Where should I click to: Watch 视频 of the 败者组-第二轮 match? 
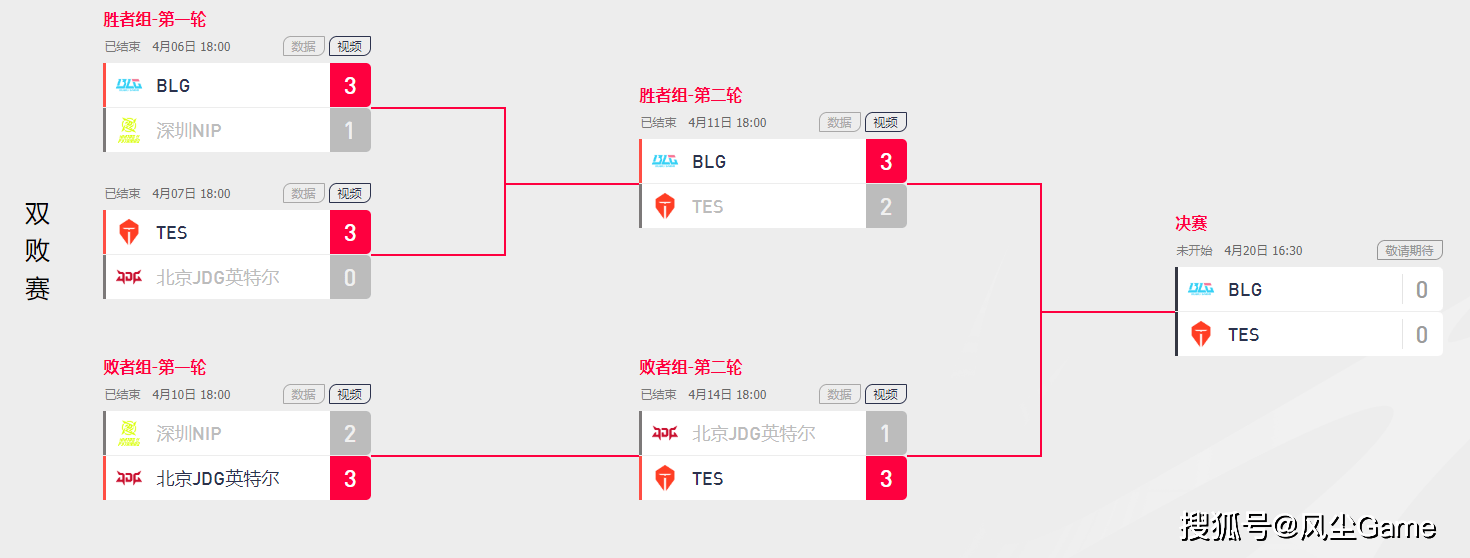coord(886,394)
